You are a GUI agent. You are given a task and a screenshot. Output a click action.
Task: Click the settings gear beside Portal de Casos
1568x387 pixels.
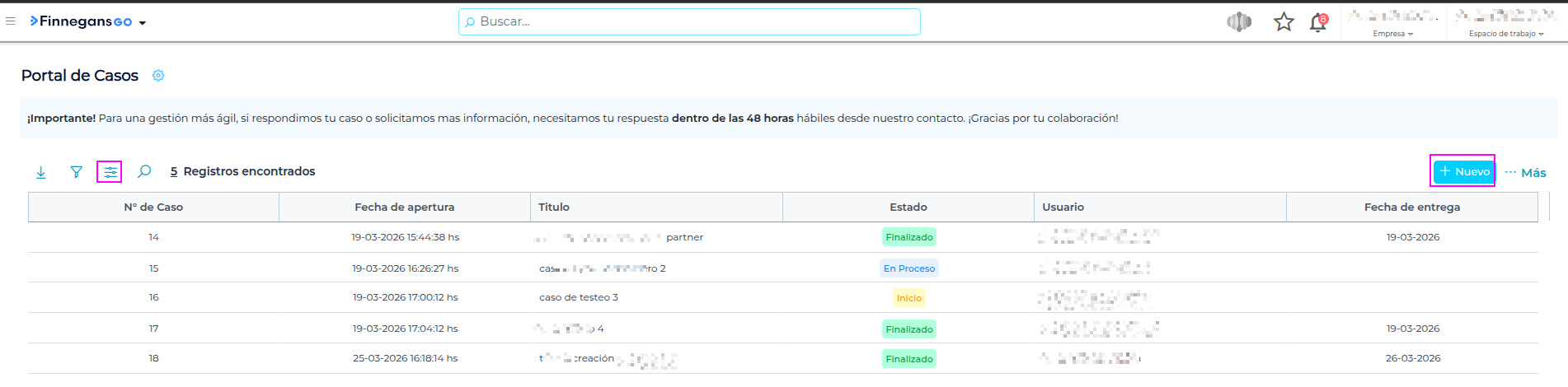pyautogui.click(x=158, y=76)
